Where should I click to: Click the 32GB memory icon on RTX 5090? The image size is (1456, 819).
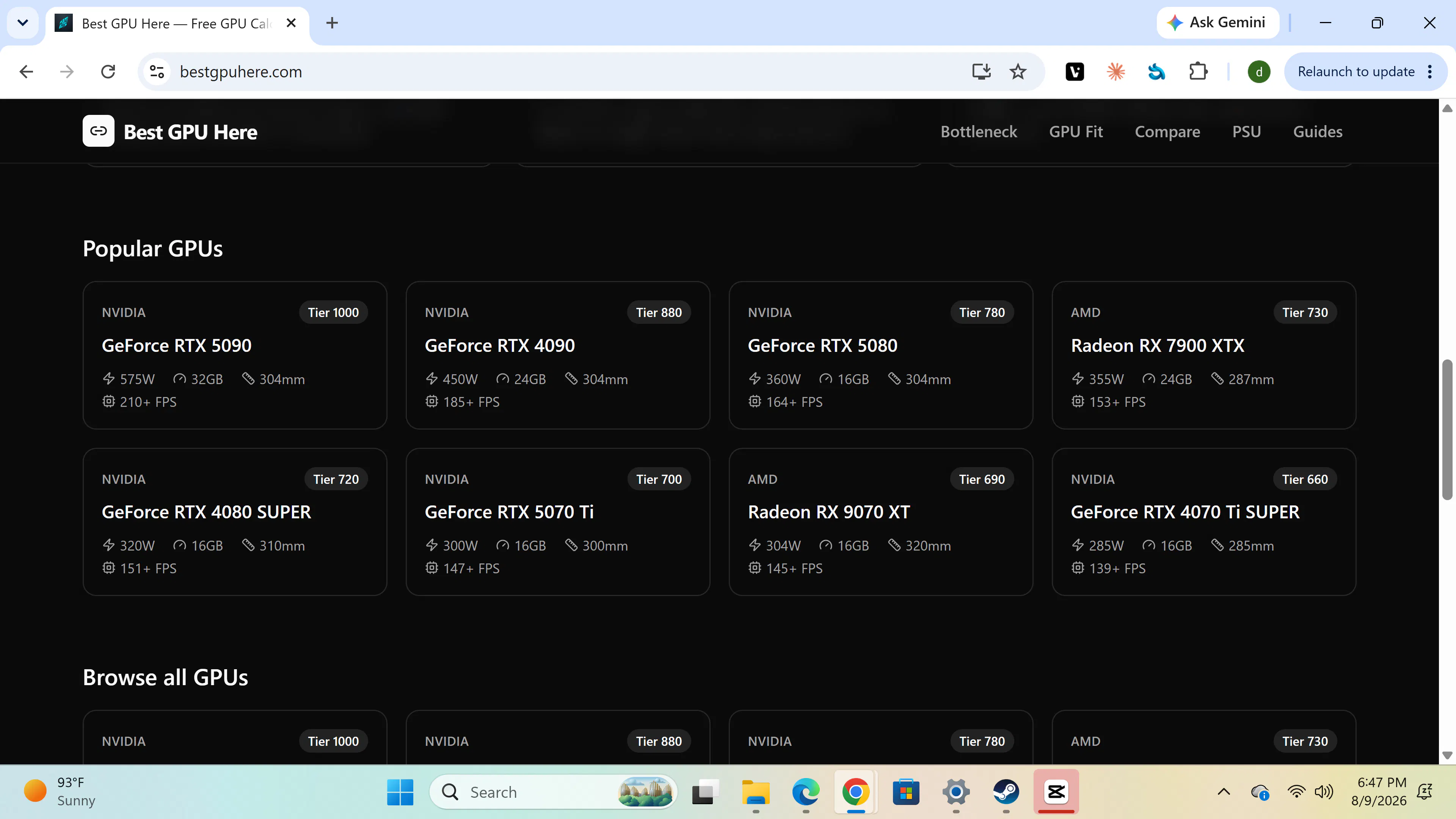tap(179, 379)
